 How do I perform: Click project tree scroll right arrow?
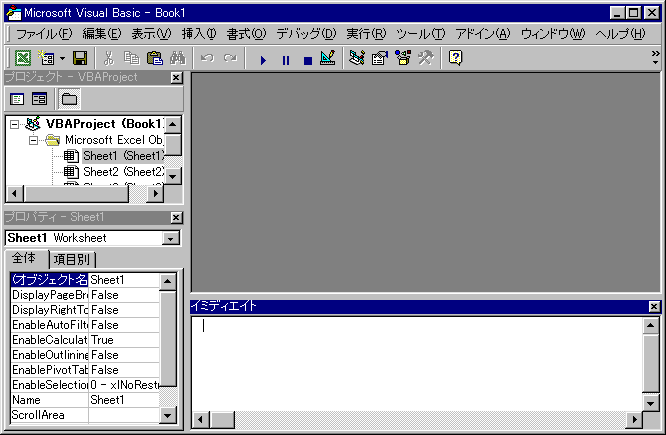pos(155,194)
